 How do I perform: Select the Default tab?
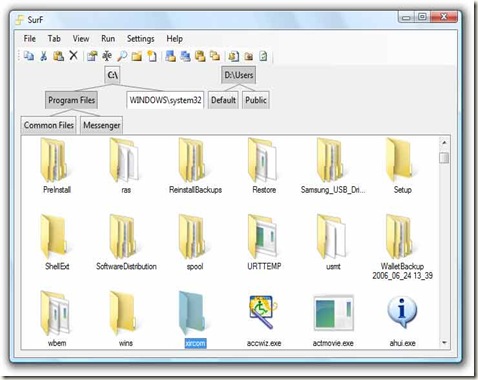[x=223, y=100]
